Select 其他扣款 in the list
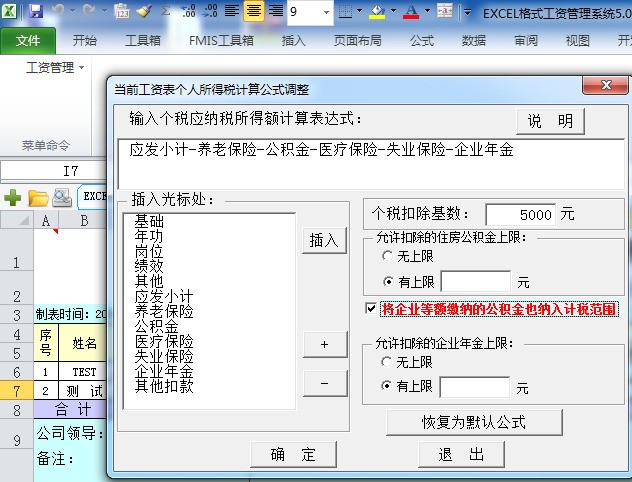This screenshot has width=632, height=482. (x=164, y=386)
